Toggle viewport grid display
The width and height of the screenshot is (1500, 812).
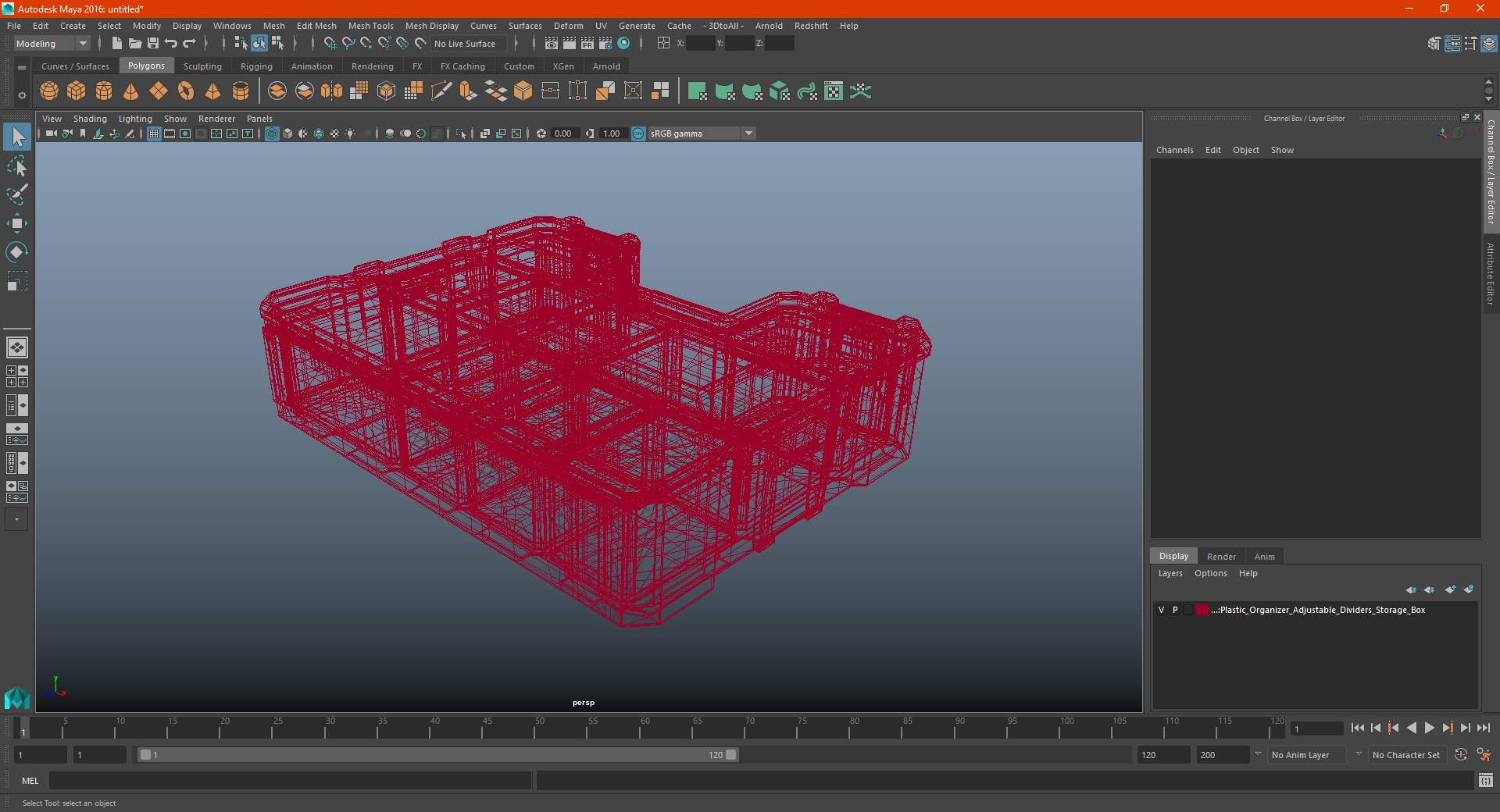154,134
